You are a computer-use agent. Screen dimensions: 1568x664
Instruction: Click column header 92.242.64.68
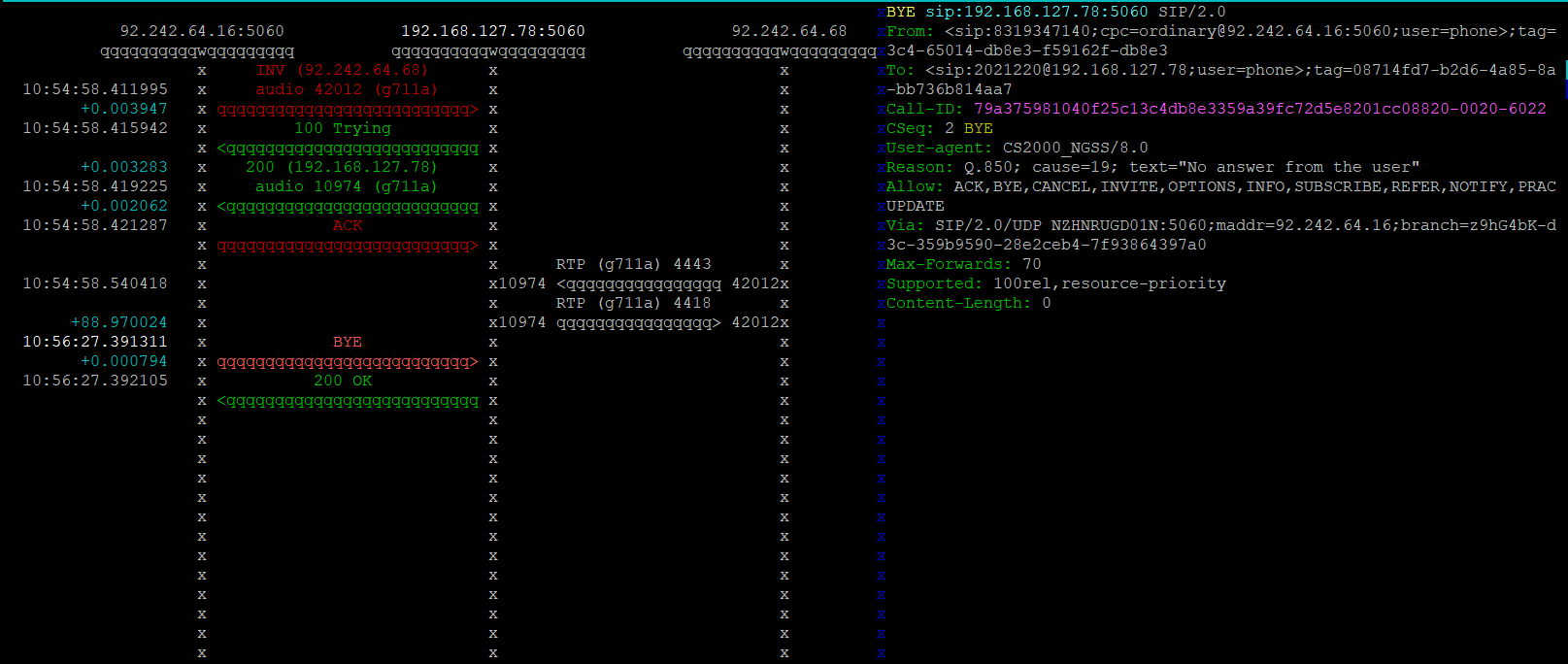tap(788, 31)
